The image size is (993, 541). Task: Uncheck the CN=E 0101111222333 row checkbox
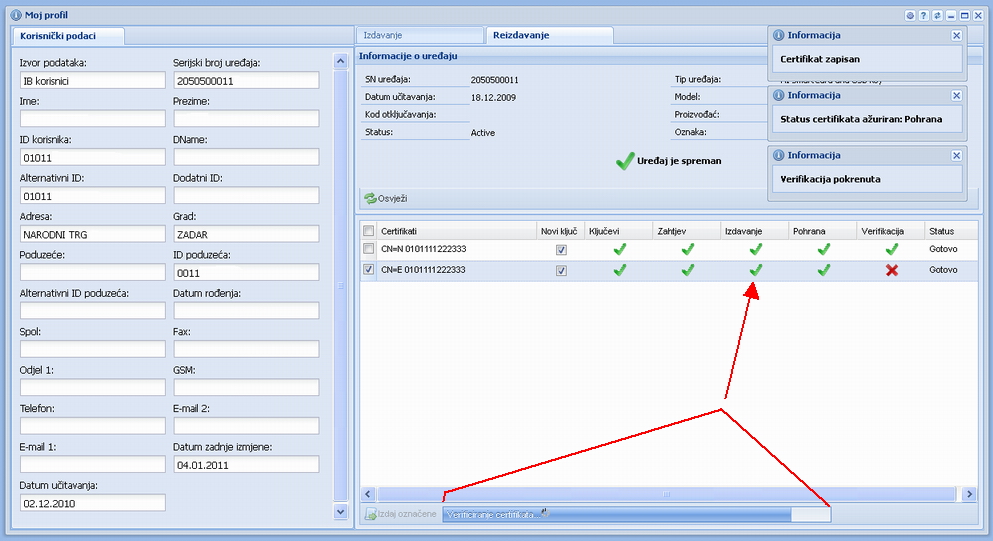(369, 270)
